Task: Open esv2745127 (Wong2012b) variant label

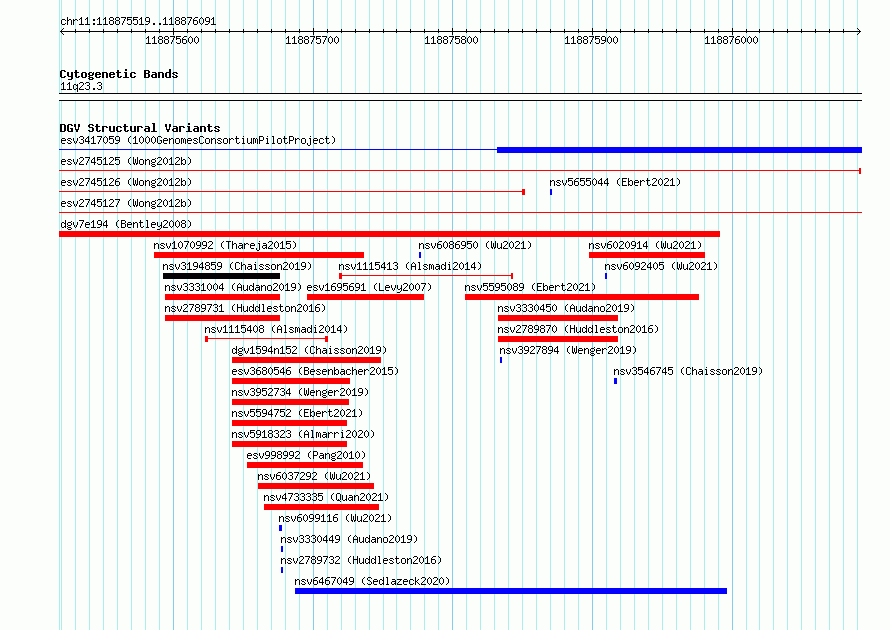Action: 126,203
